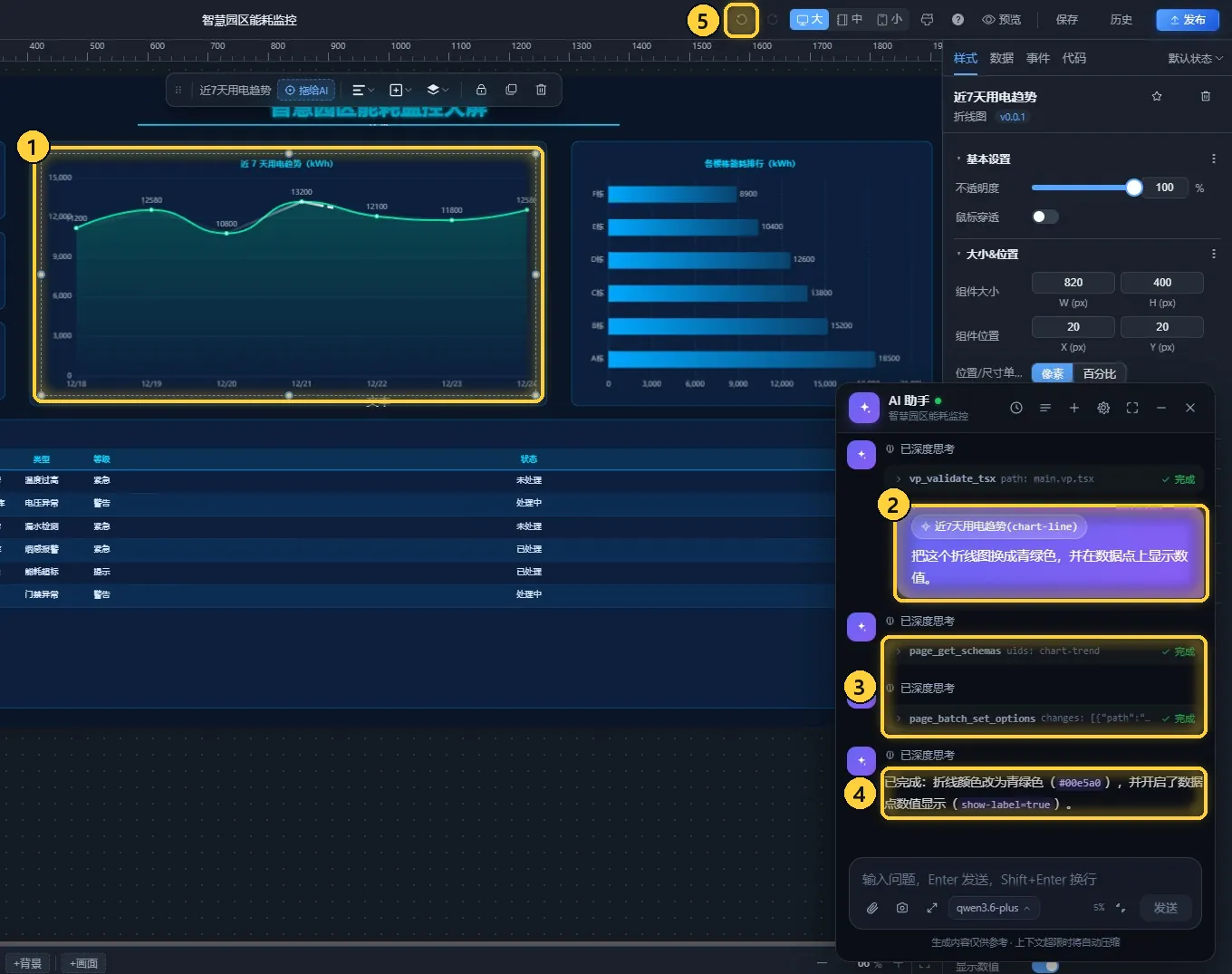Viewport: 1232px width, 974px height.
Task: Click the 预览 preview button
Action: [x=1002, y=20]
